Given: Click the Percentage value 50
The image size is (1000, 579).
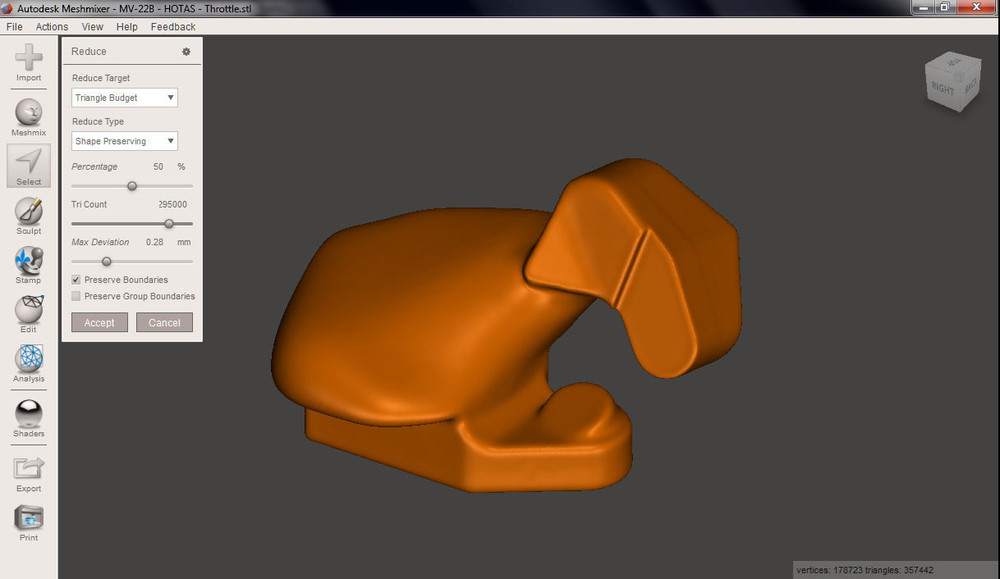Looking at the screenshot, I should pos(158,166).
